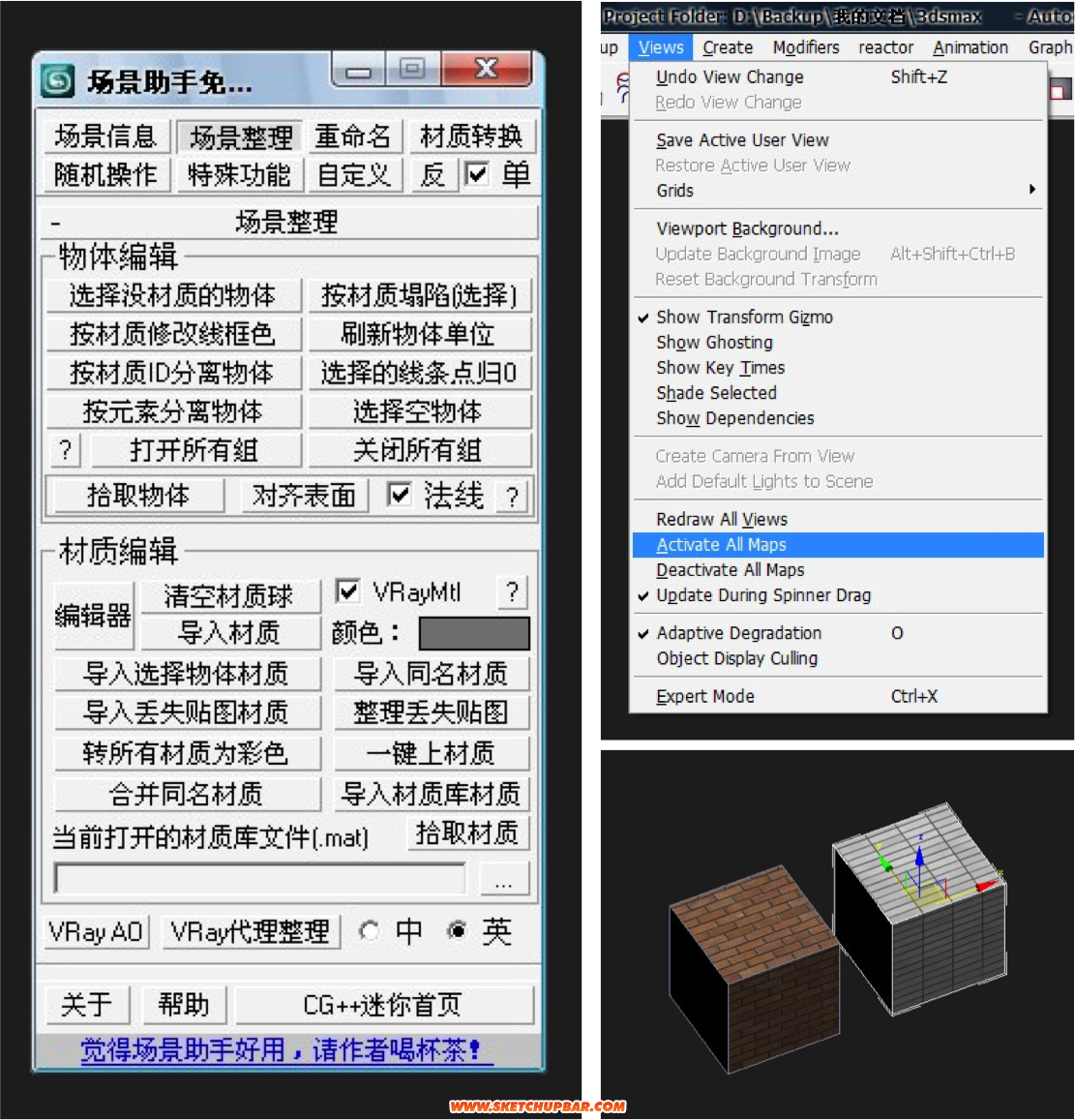1075x1120 pixels.
Task: Click the ? help next to VRayMtl
Action: 512,592
